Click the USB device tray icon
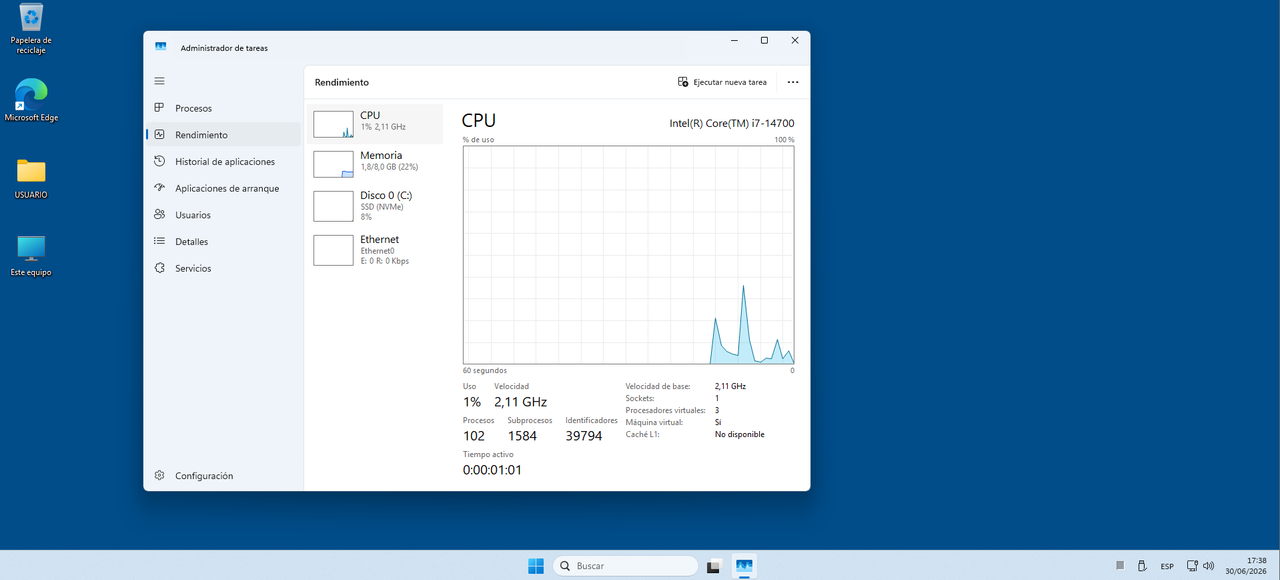 click(x=1142, y=566)
